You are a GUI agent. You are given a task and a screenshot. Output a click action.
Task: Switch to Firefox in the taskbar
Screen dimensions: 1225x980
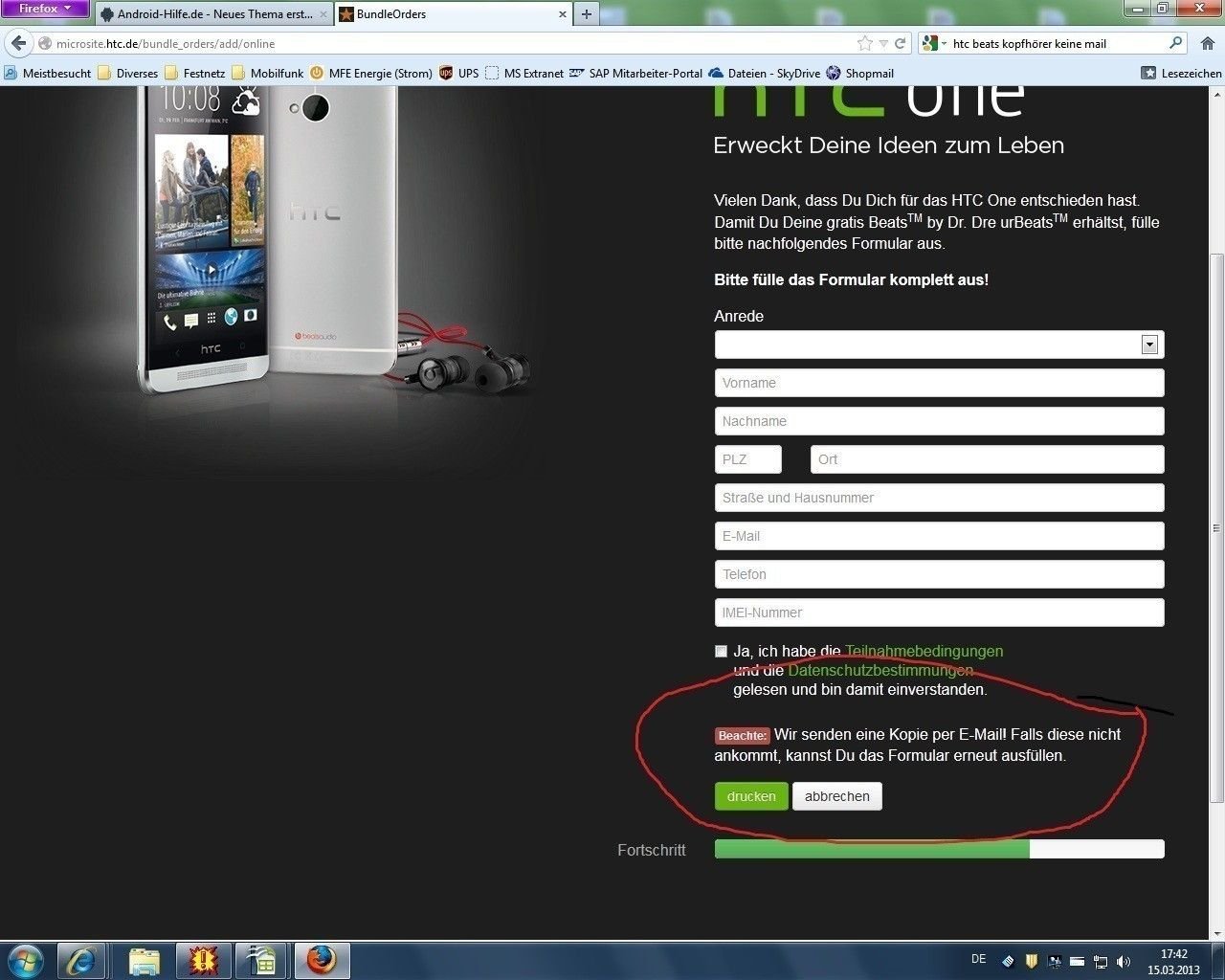point(322,960)
